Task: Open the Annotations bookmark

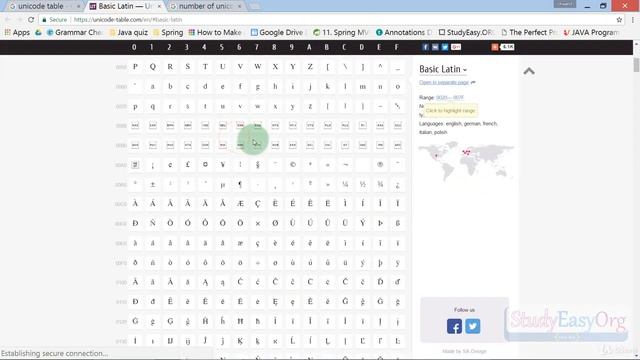Action: click(x=404, y=32)
